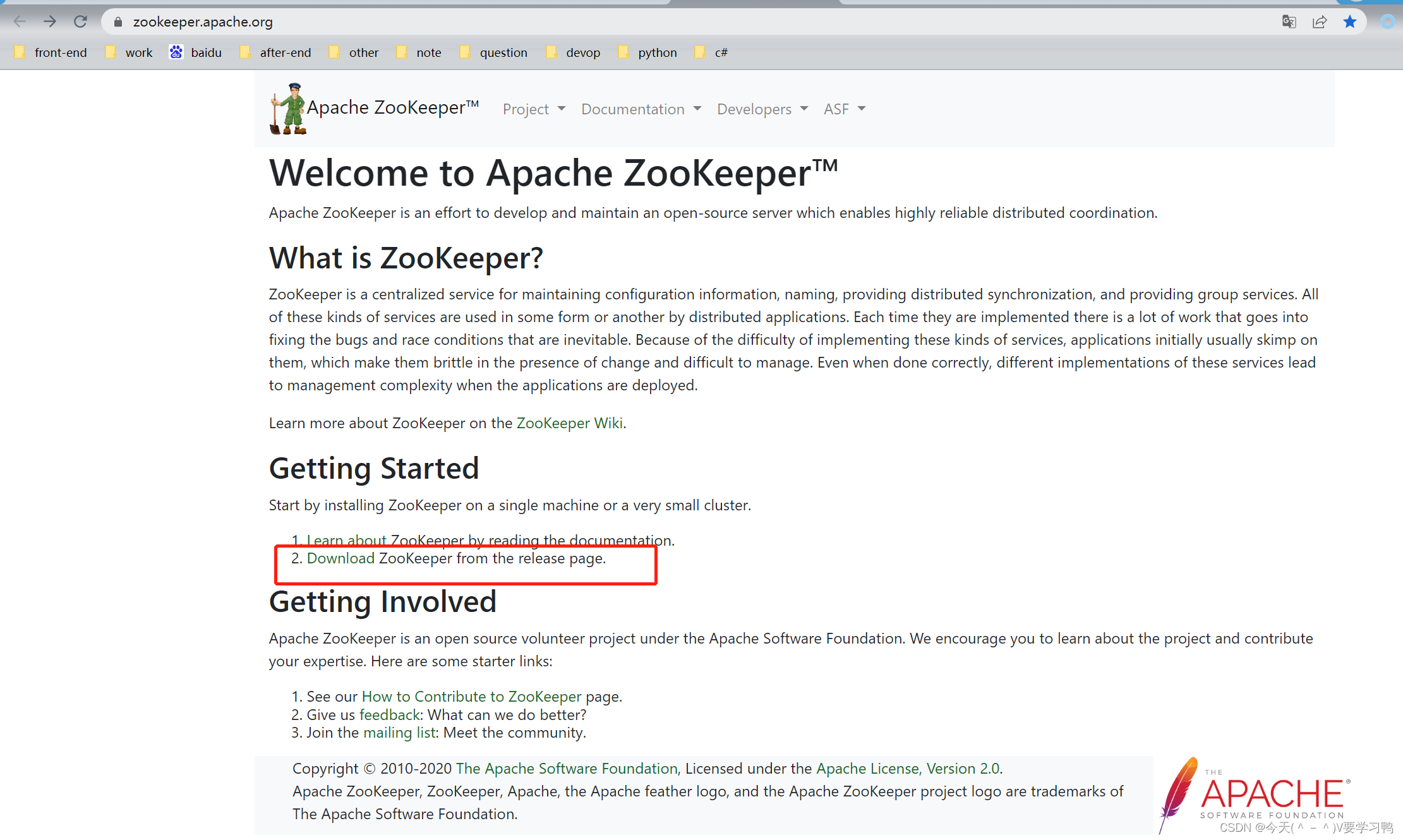This screenshot has width=1403, height=840.
Task: Open the ASF dropdown
Action: 843,109
